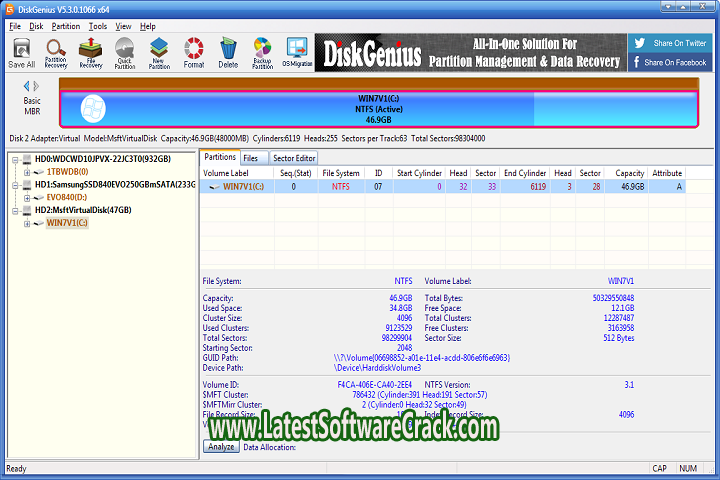The image size is (720, 480).
Task: Click the Format toolbar icon
Action: click(194, 53)
